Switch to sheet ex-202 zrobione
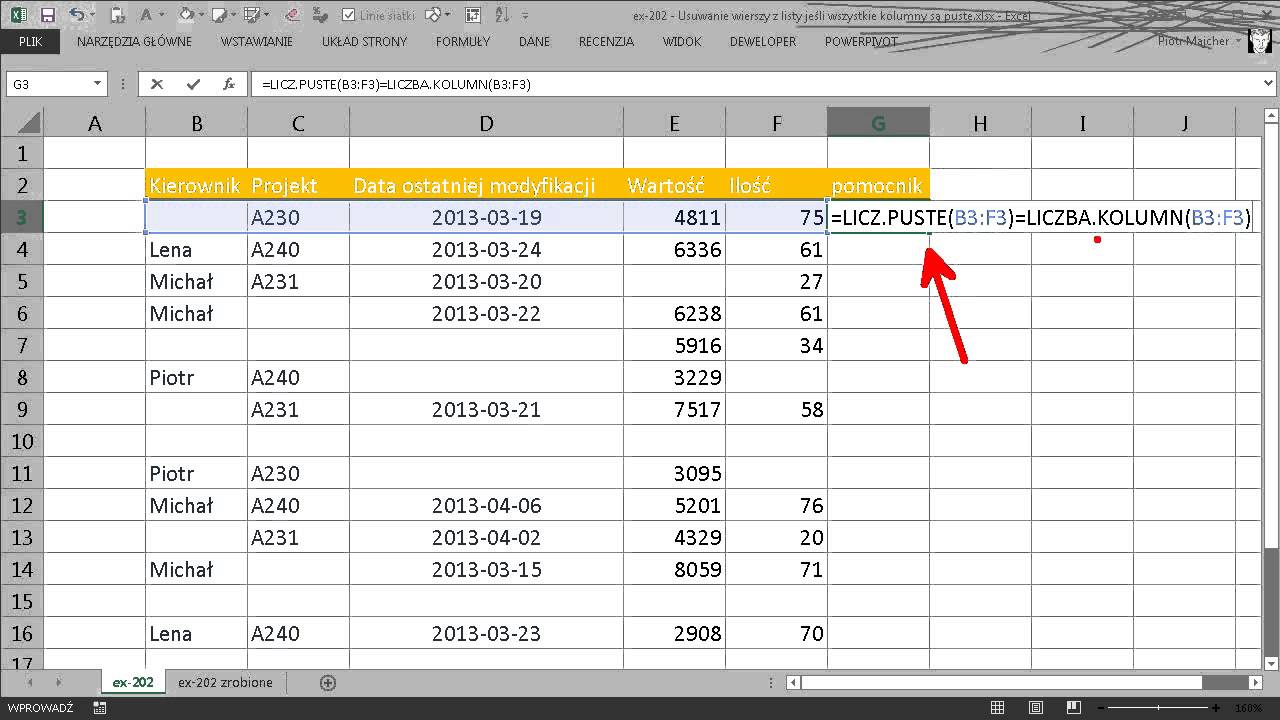1280x720 pixels. pos(225,682)
